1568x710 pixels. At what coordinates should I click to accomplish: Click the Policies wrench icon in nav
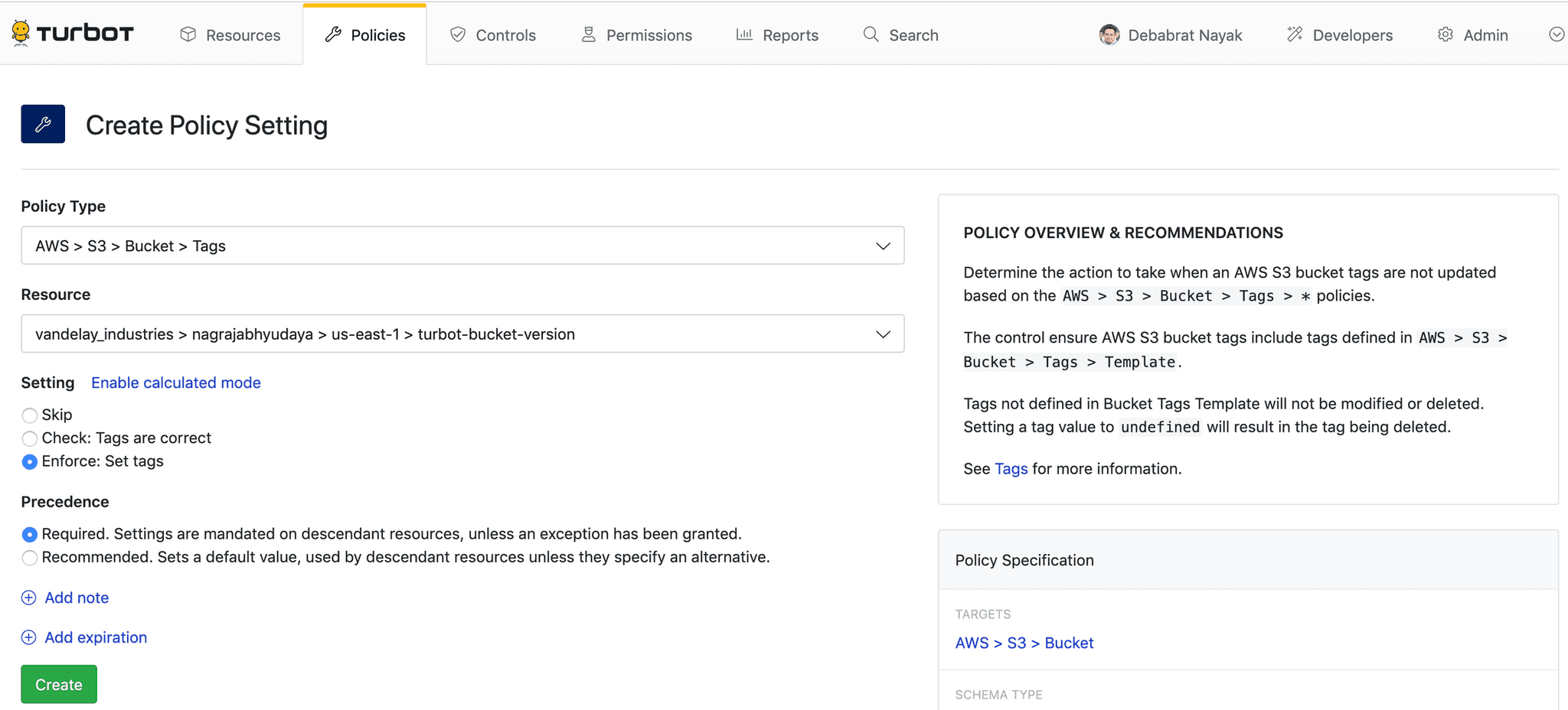click(x=333, y=34)
